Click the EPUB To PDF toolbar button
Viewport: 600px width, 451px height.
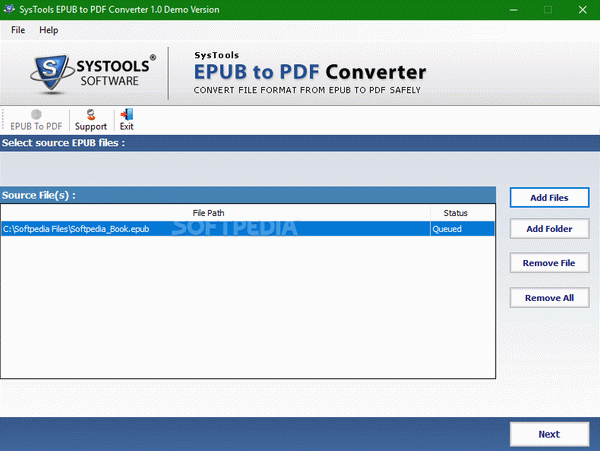(36, 120)
